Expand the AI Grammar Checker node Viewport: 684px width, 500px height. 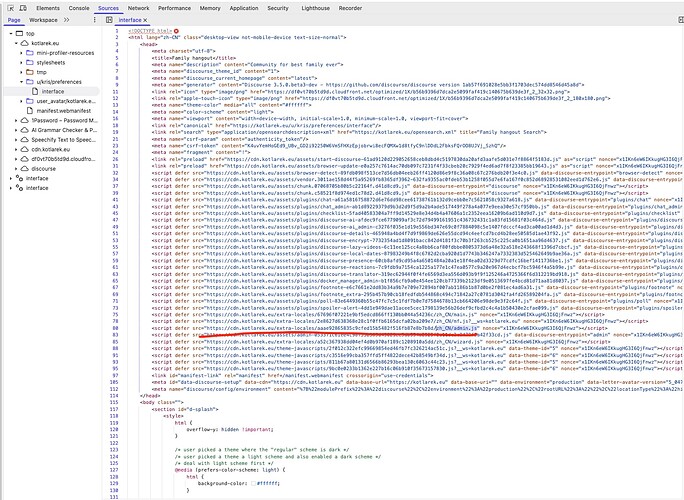[x=16, y=130]
